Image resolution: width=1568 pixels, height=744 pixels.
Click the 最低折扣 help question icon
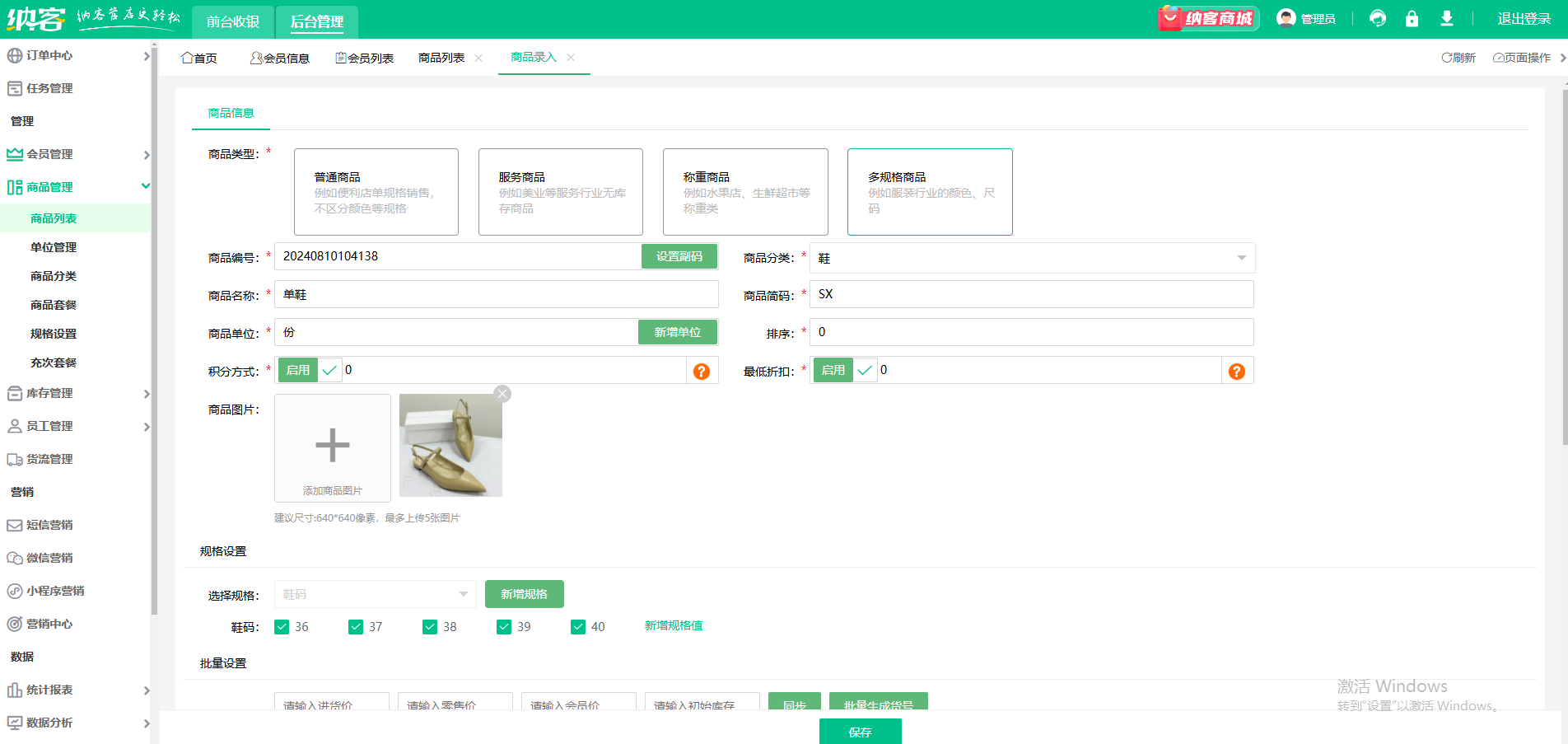coord(1237,372)
